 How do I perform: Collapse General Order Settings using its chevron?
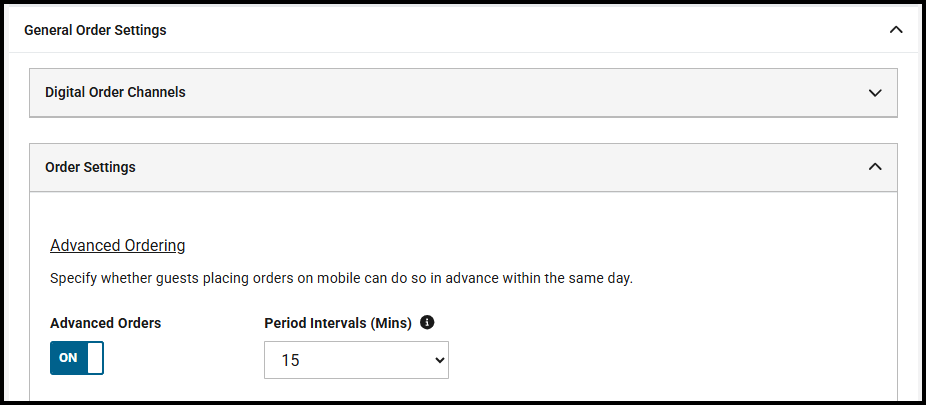(896, 30)
